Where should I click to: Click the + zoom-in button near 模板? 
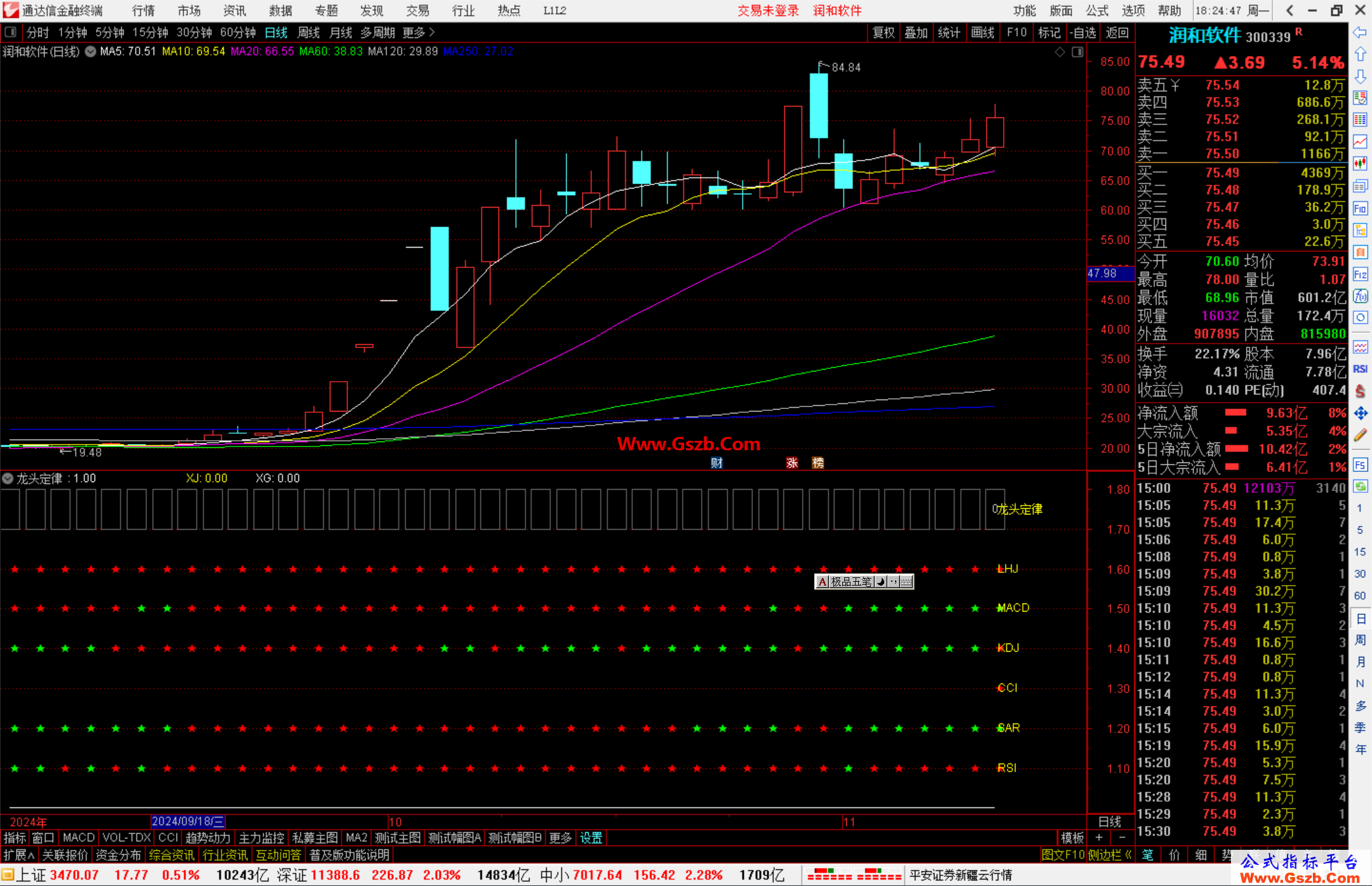point(1099,838)
